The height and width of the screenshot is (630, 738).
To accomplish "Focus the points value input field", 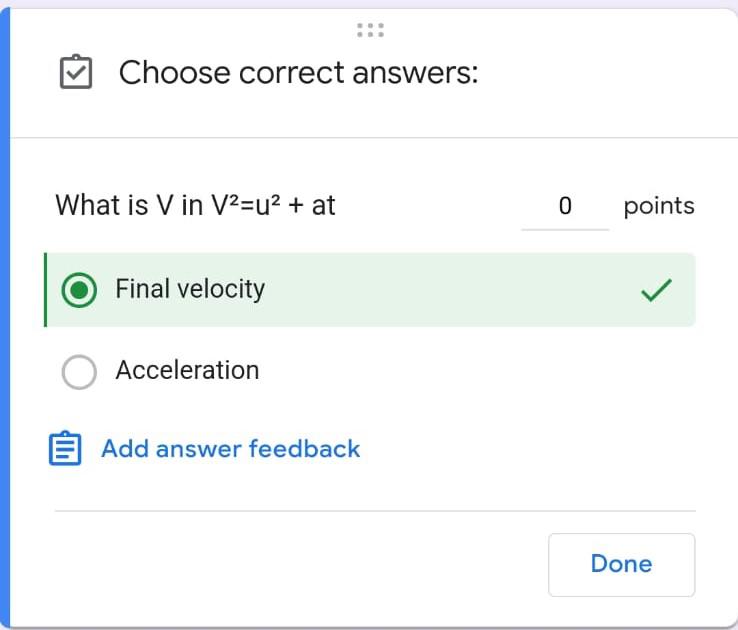I will point(565,206).
